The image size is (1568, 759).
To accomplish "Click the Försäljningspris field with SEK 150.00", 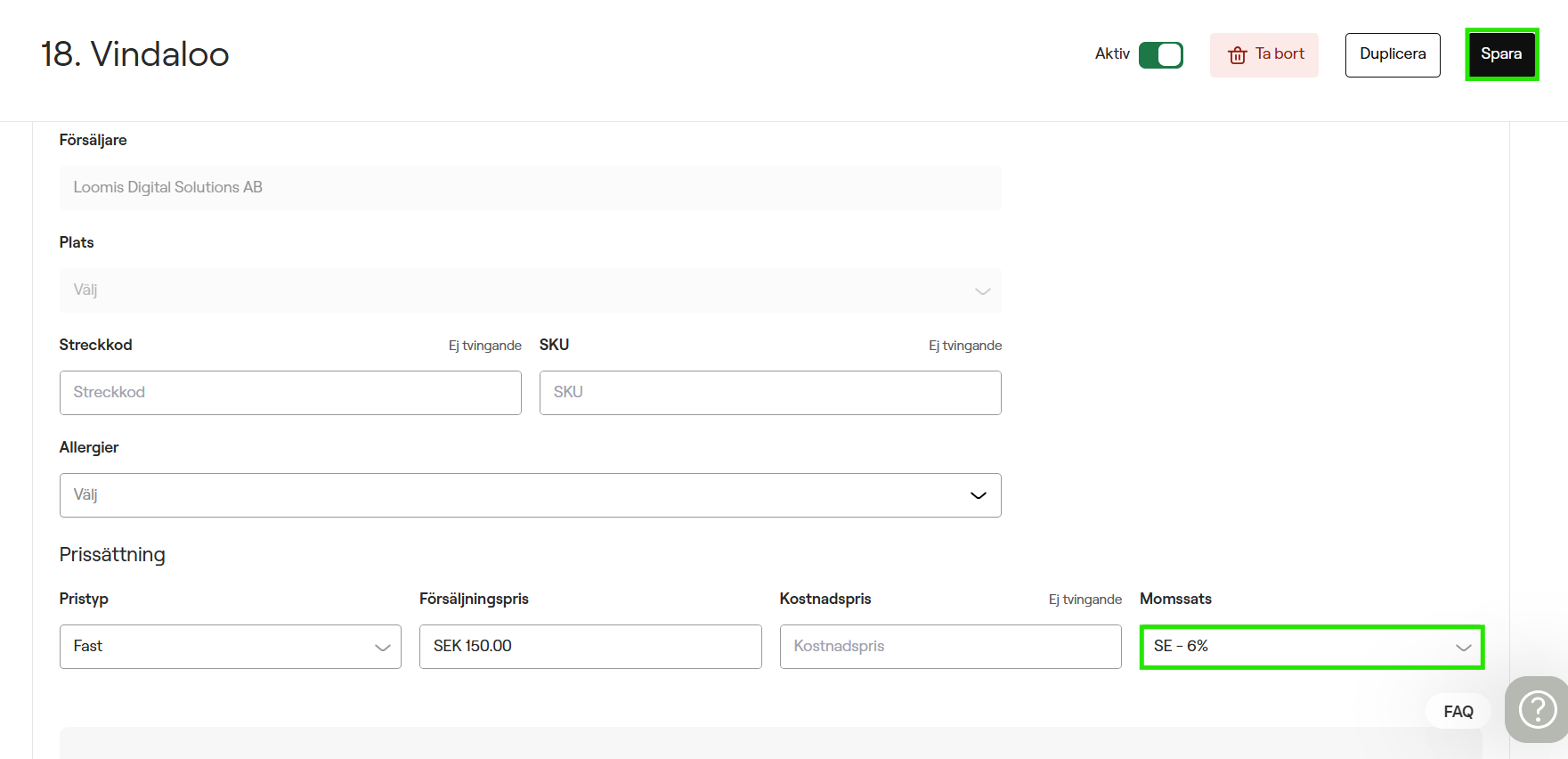I will [589, 647].
